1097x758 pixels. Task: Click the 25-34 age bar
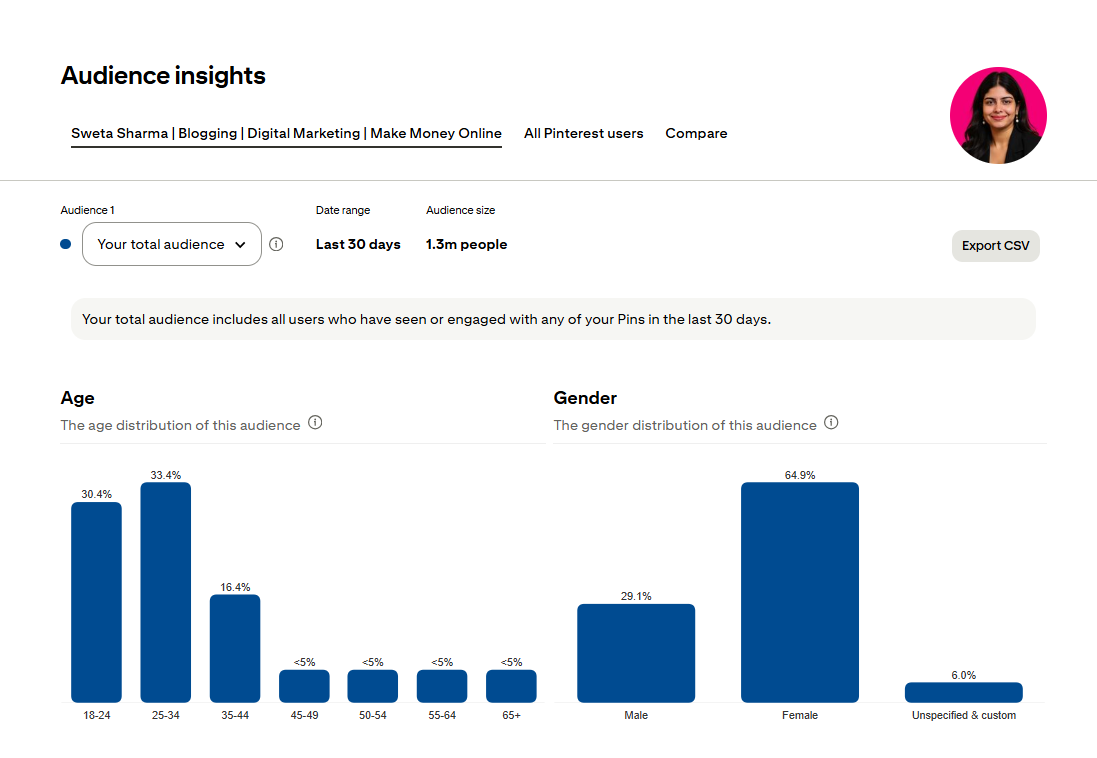pos(166,593)
